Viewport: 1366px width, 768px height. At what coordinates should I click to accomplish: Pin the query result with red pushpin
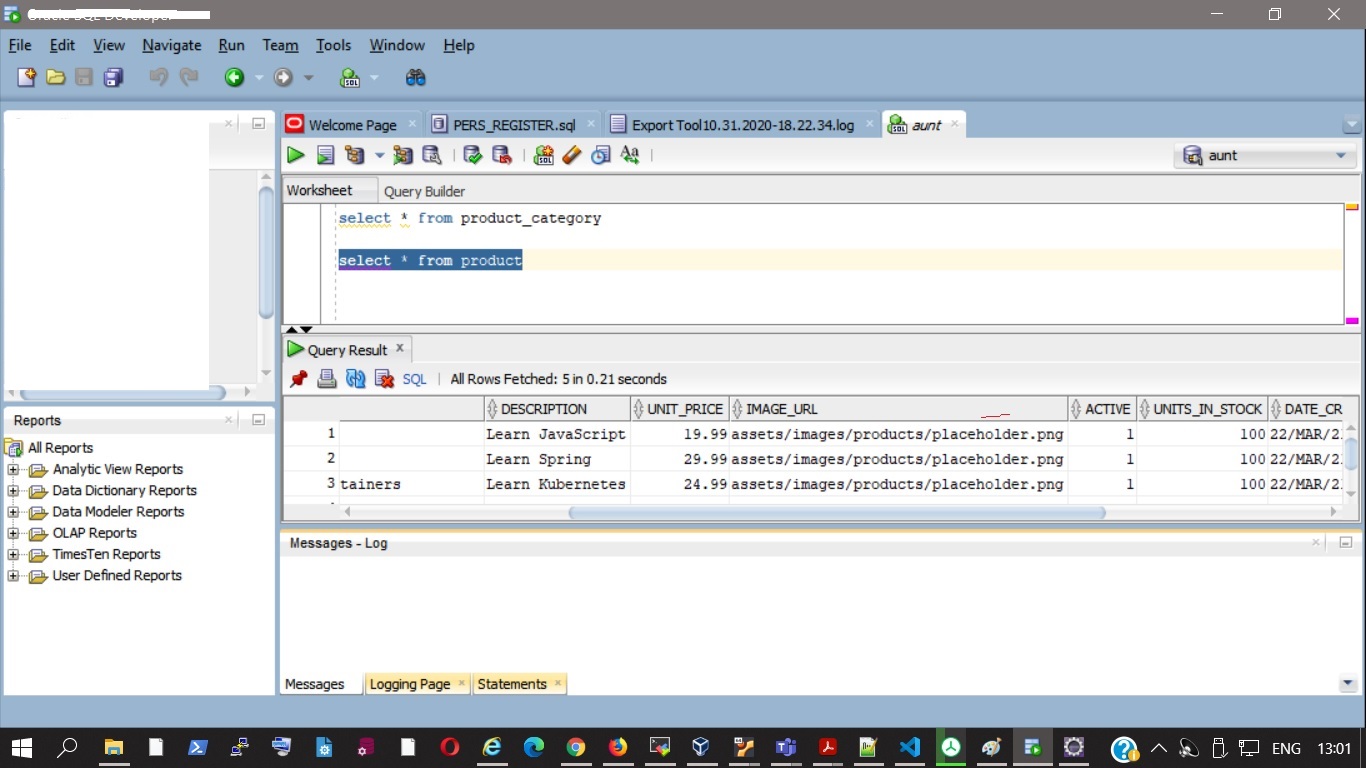tap(298, 379)
